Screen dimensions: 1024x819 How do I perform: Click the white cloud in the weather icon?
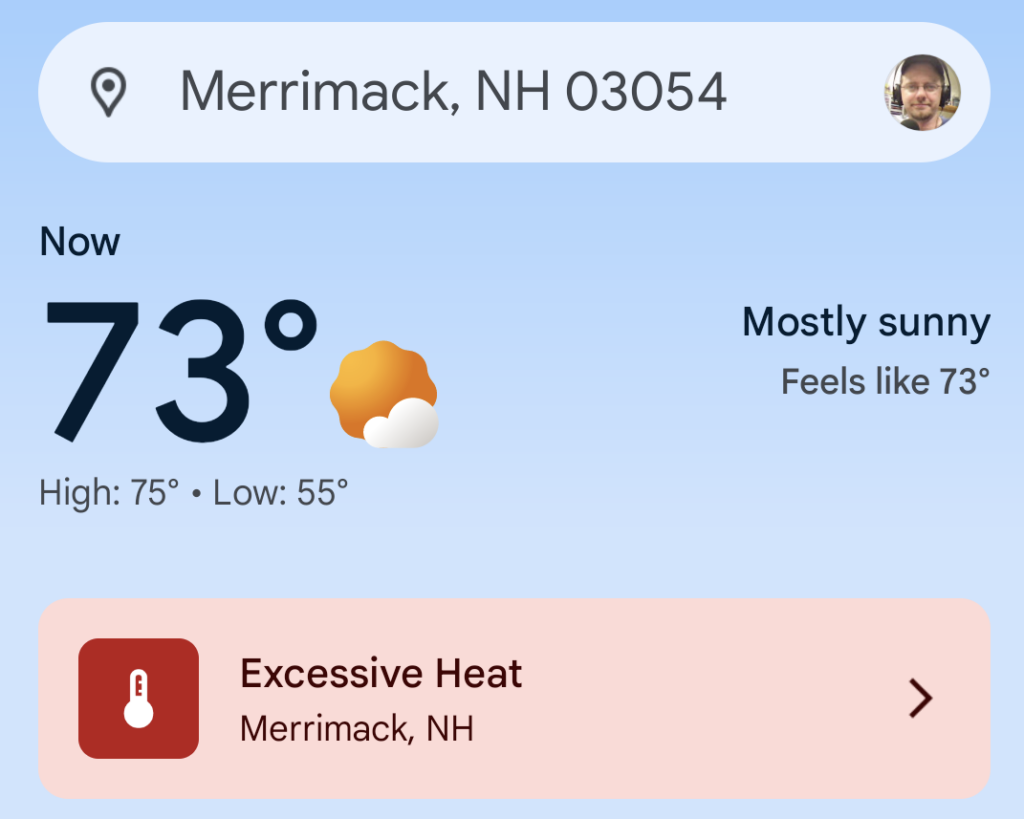pyautogui.click(x=402, y=425)
